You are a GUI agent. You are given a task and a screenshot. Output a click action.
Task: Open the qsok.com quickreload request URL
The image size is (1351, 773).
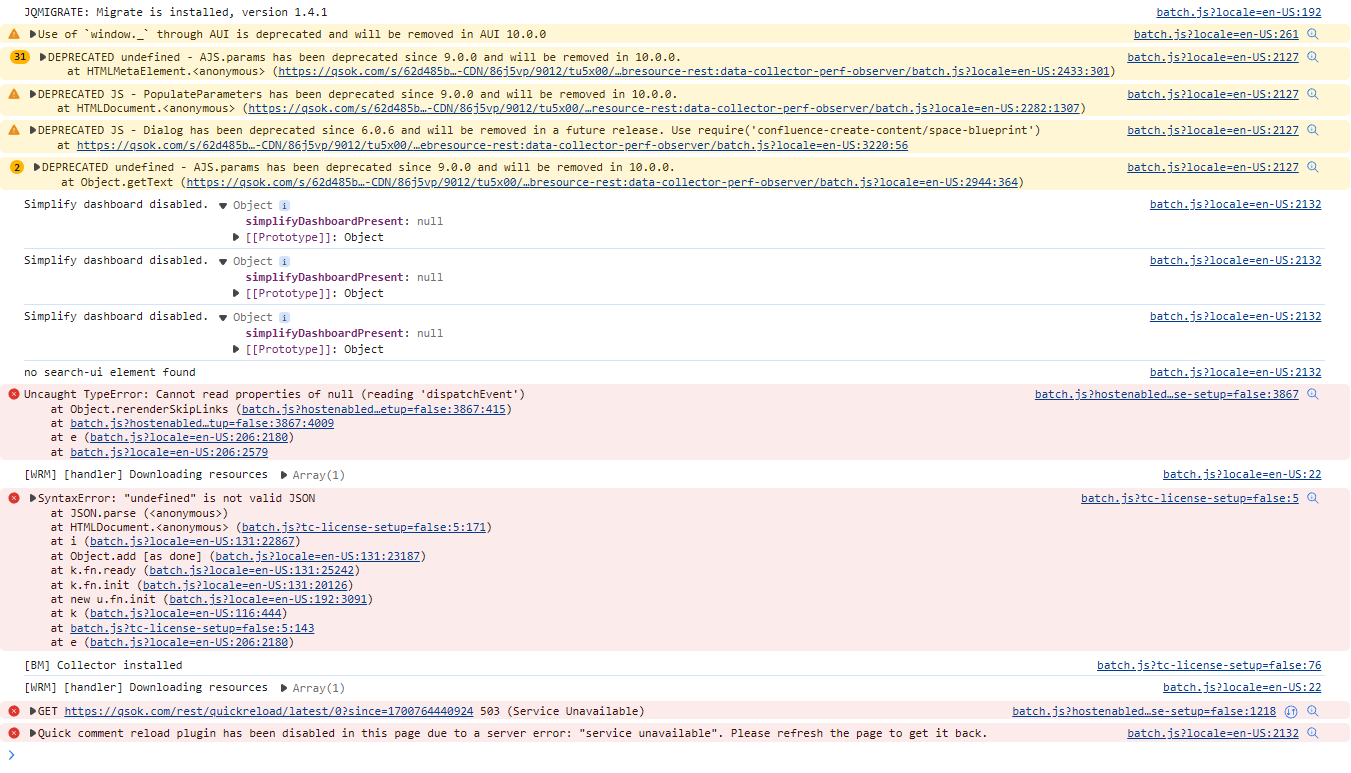[268, 711]
